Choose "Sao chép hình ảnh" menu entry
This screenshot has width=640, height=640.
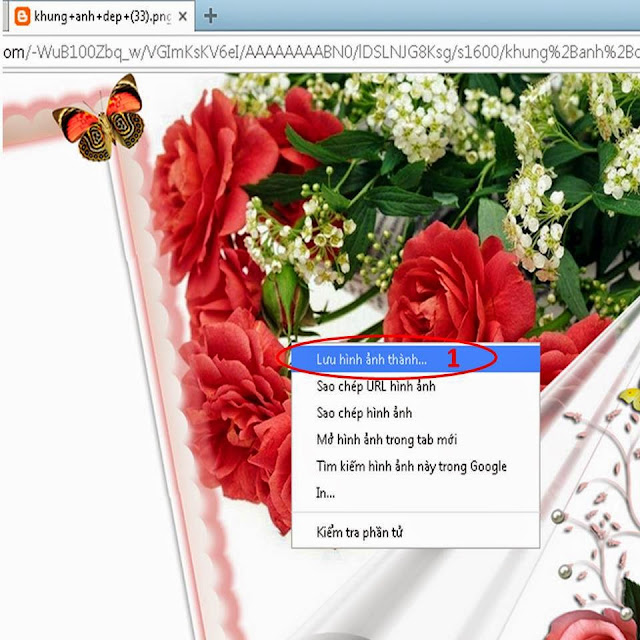click(x=416, y=413)
